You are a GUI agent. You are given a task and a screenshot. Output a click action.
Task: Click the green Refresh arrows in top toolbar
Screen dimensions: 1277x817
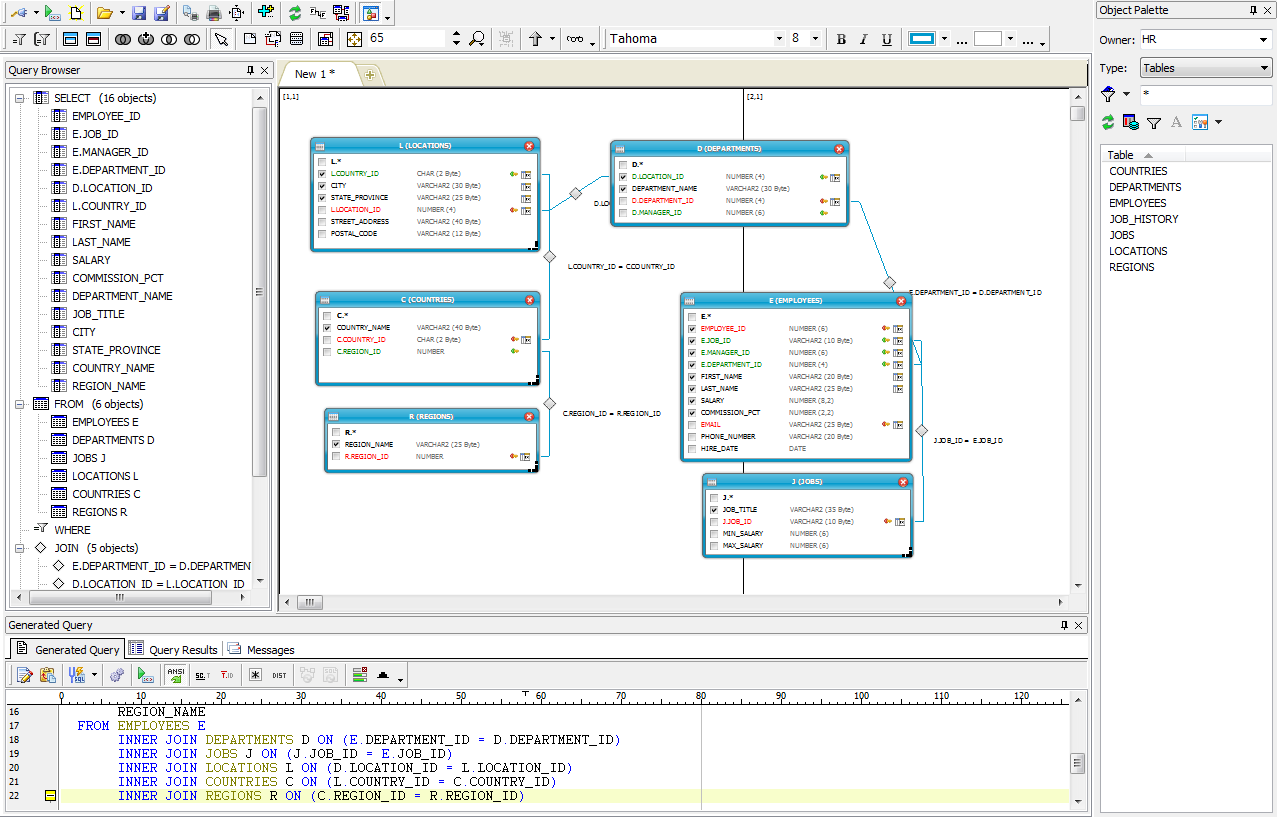click(294, 13)
